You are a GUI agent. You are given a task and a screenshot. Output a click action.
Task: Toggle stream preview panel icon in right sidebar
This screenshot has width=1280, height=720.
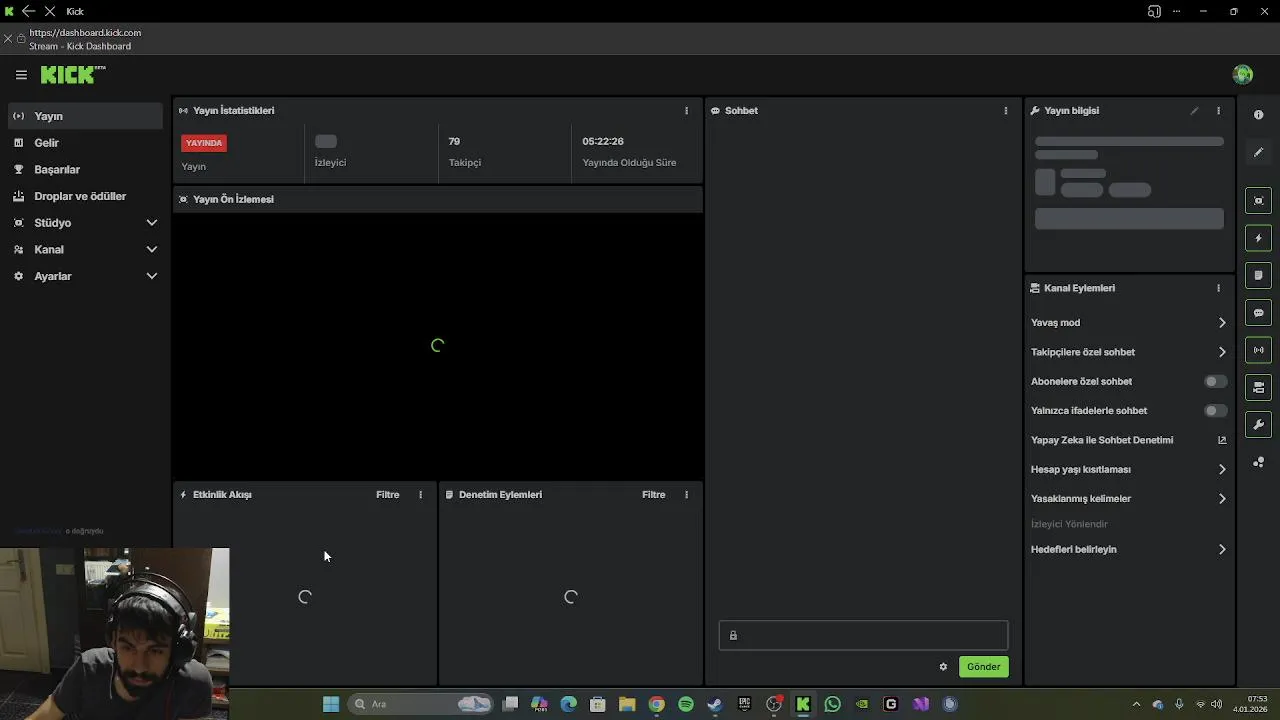(1259, 201)
